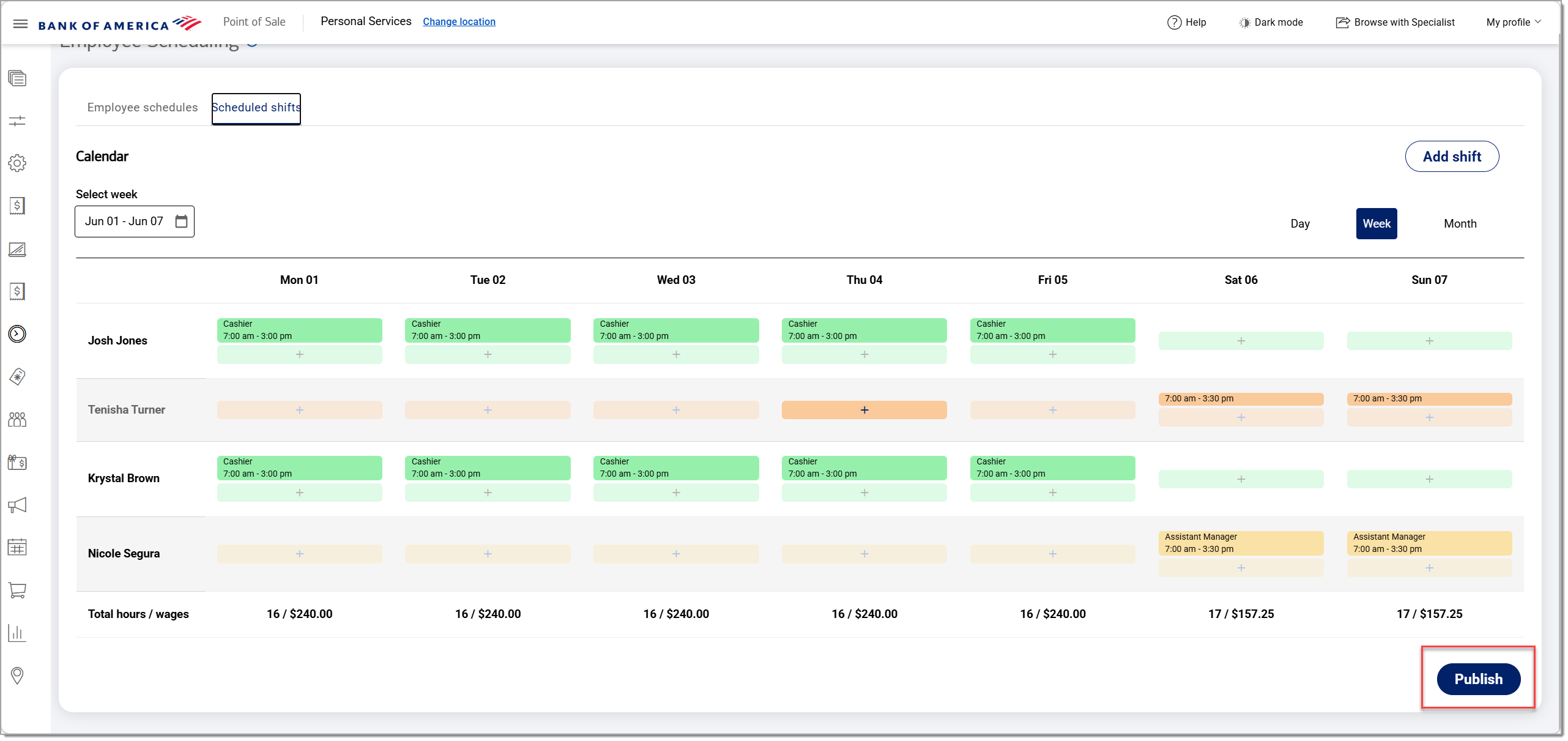Toggle Dark mode
1568x741 pixels.
point(1271,23)
